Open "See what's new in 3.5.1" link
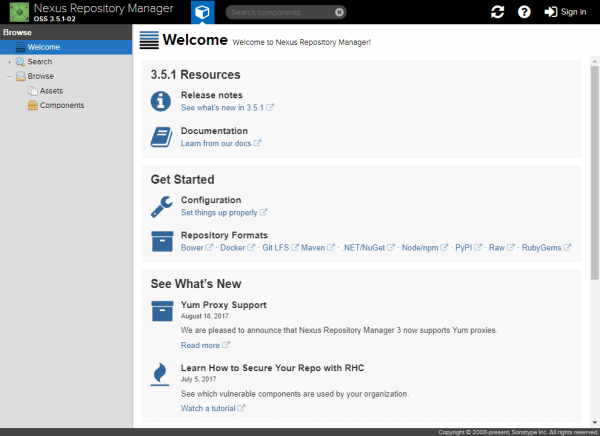Screen dimensions: 600x436 coord(227,108)
